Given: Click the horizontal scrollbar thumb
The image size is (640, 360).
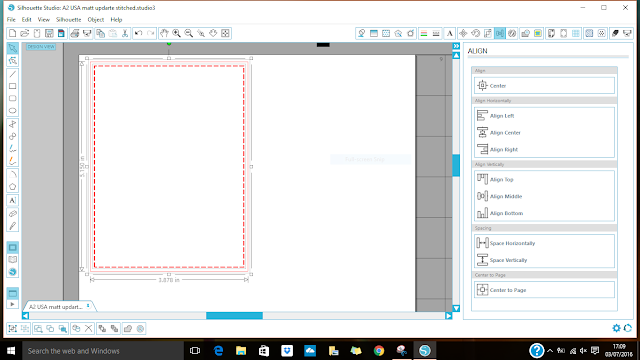Looking at the screenshot, I should point(234,316).
